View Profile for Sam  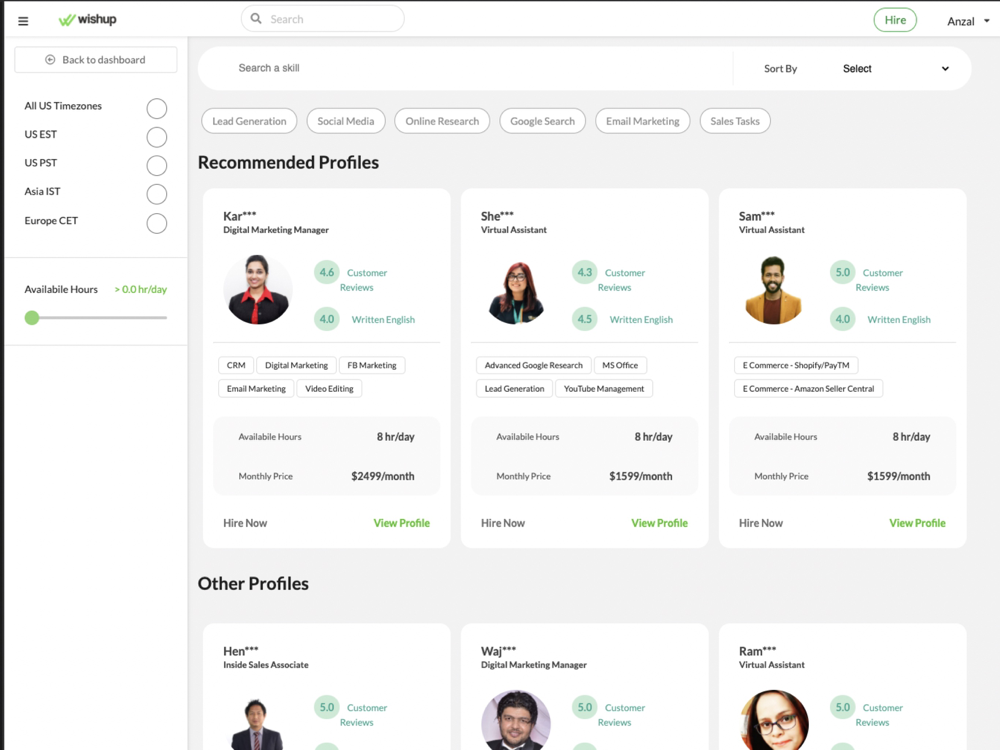916,523
